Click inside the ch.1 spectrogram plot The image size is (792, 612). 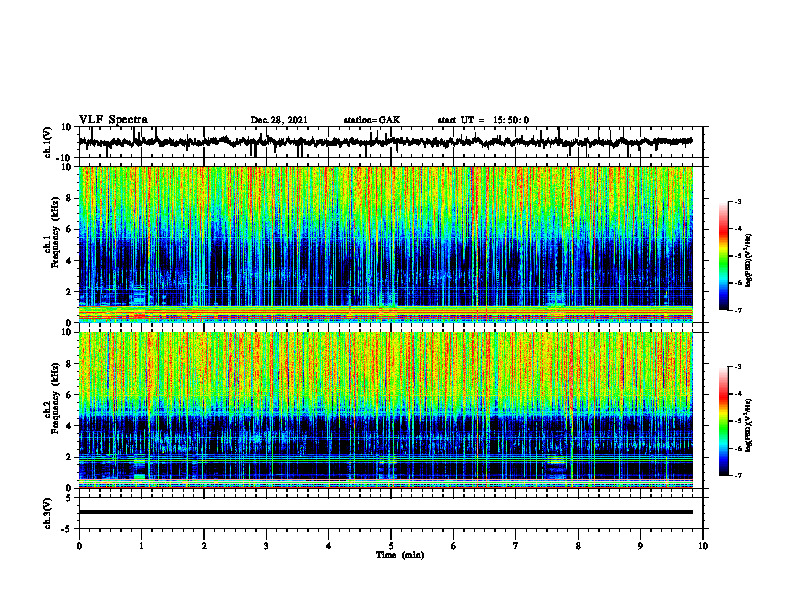tap(386, 244)
